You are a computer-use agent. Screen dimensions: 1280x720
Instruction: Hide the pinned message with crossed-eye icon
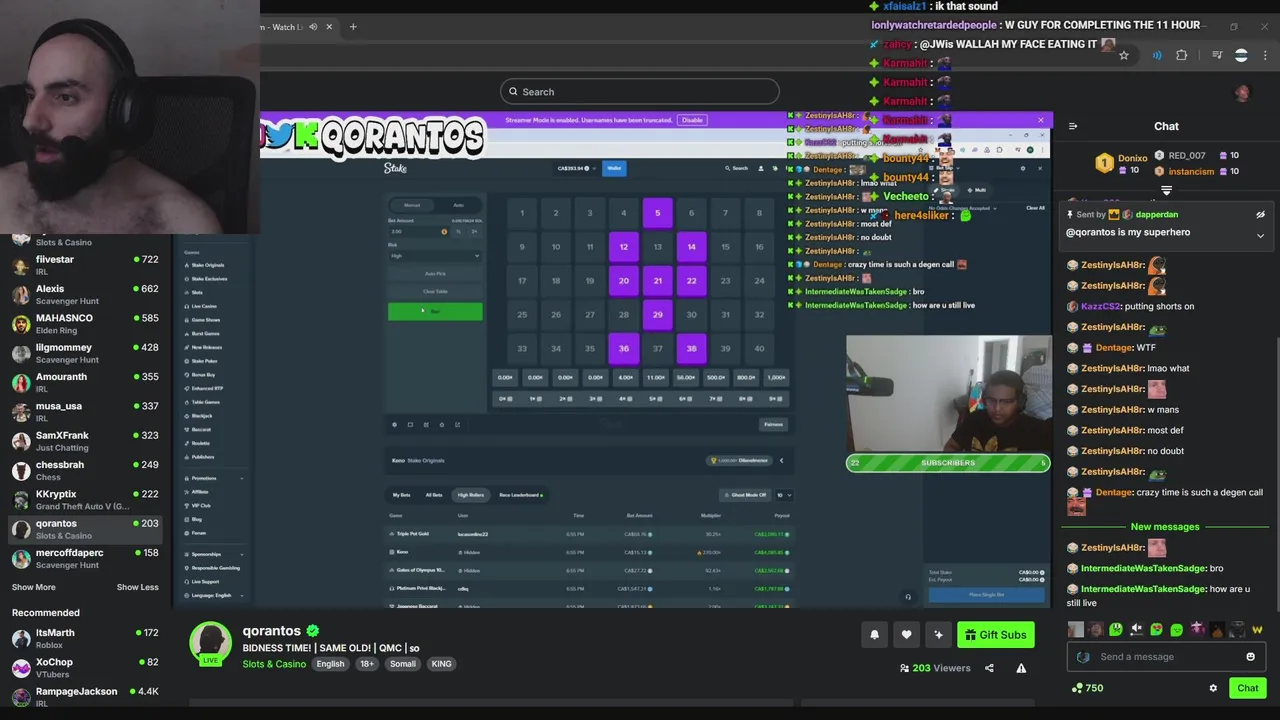tap(1260, 215)
